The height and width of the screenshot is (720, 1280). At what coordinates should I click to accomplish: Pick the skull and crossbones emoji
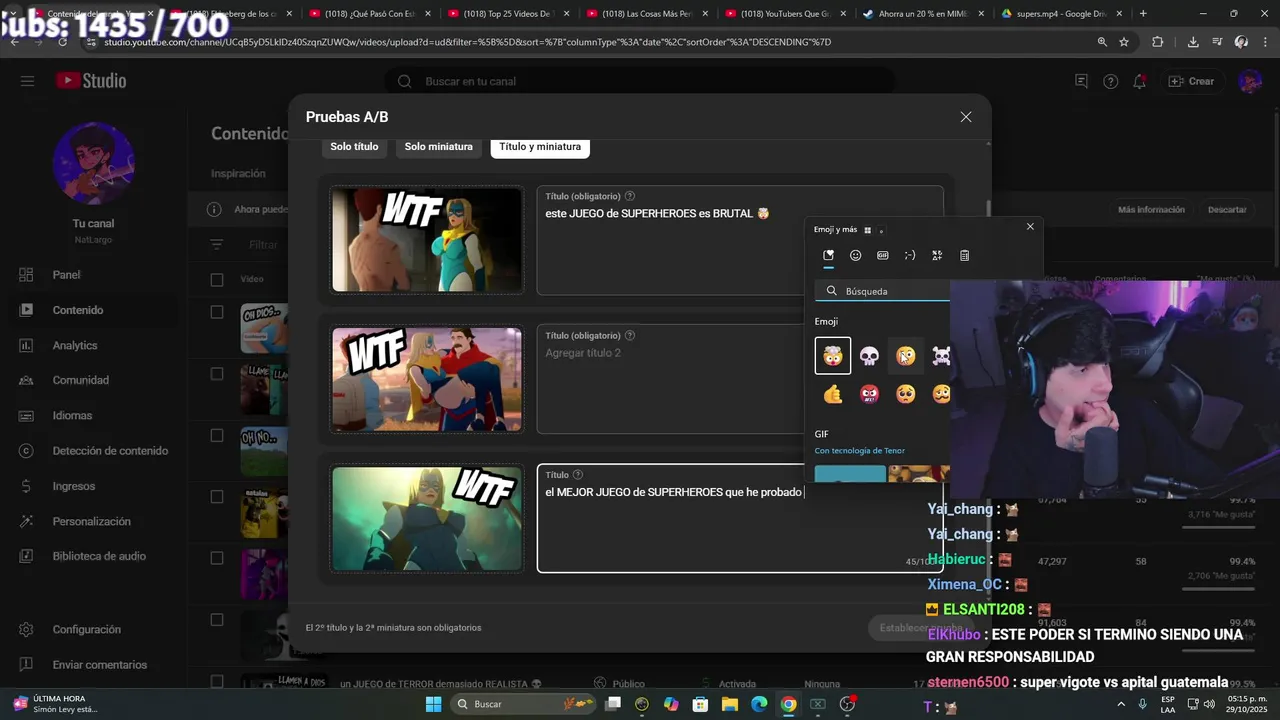(x=941, y=356)
